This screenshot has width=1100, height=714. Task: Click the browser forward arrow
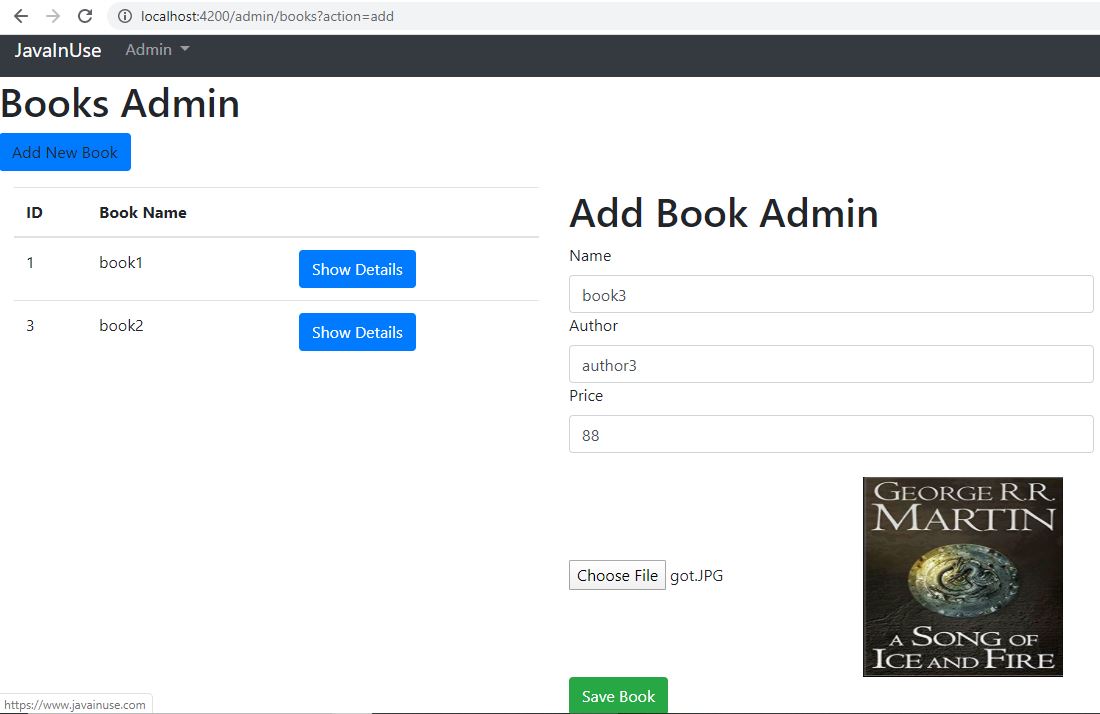pos(53,15)
